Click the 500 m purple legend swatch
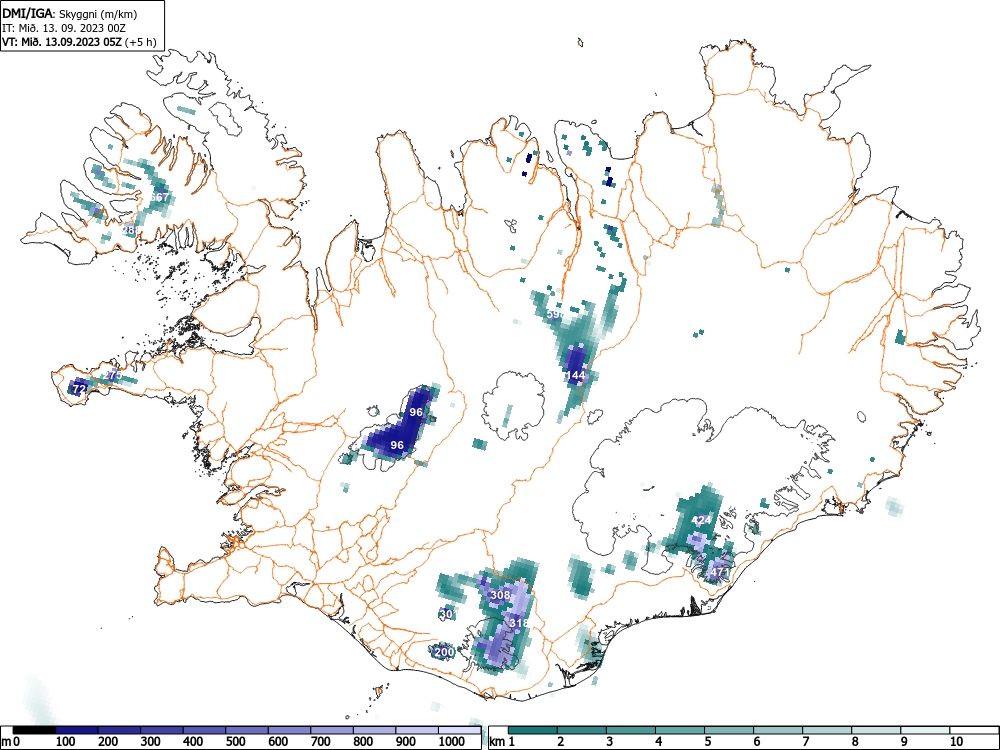This screenshot has height=750, width=1000. click(x=247, y=730)
